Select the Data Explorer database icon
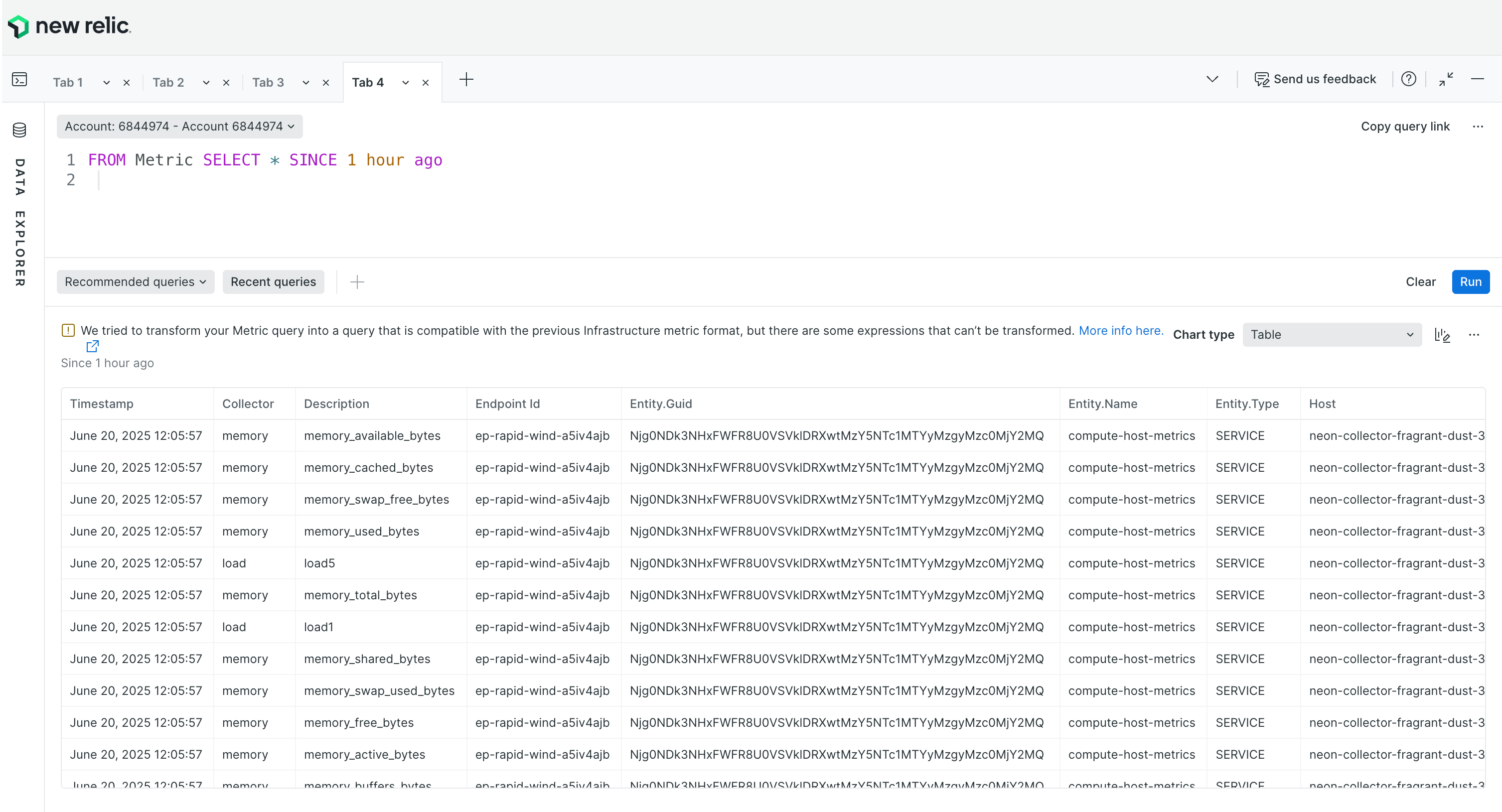This screenshot has width=1502, height=812. coord(19,130)
